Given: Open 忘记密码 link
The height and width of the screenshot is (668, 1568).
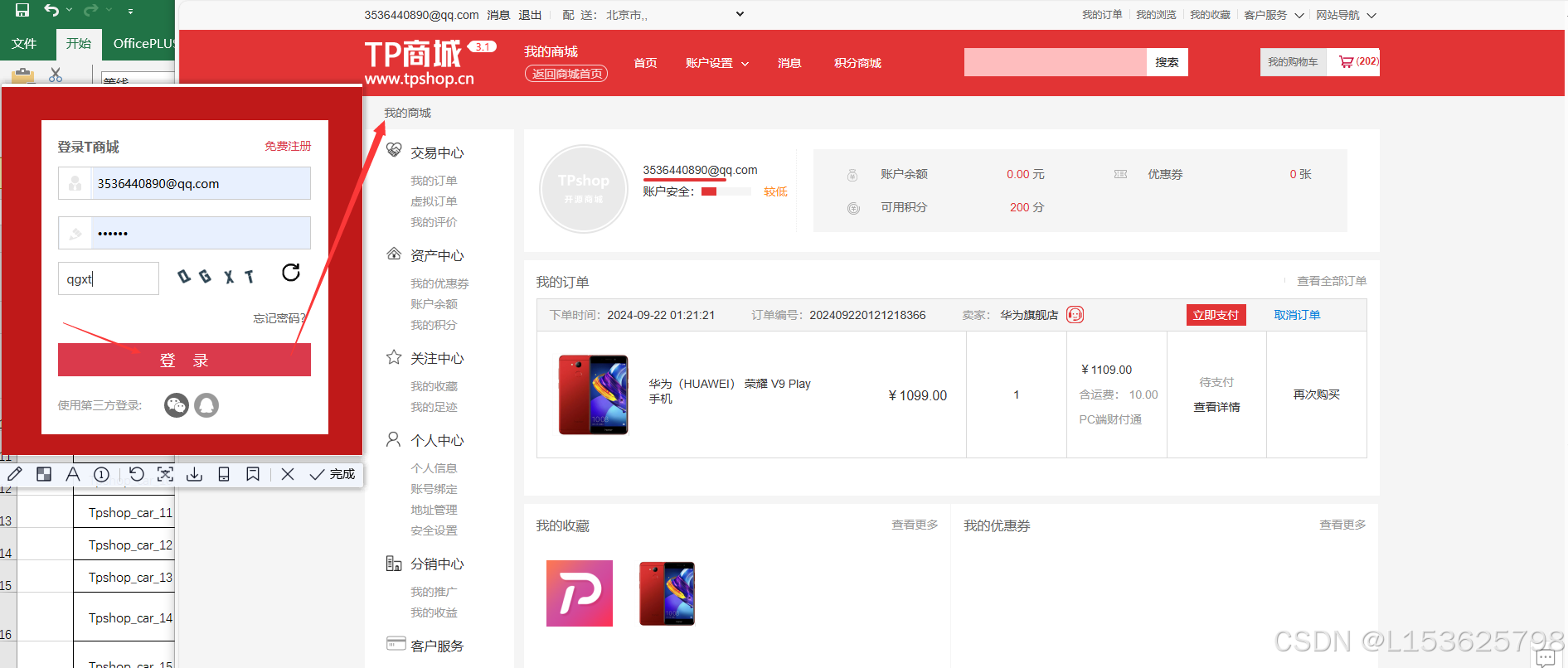Looking at the screenshot, I should [279, 318].
